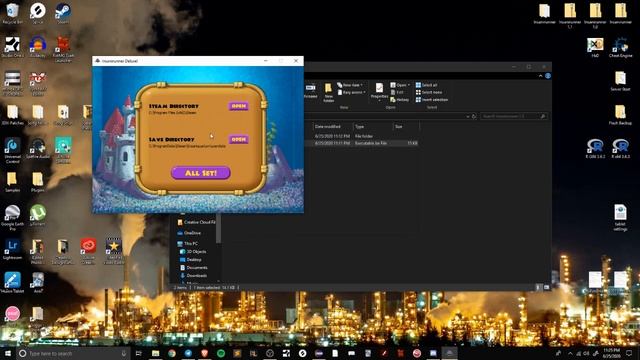Select 3D Objects in navigation pane
Screen dimensions: 640x360
coord(193,252)
